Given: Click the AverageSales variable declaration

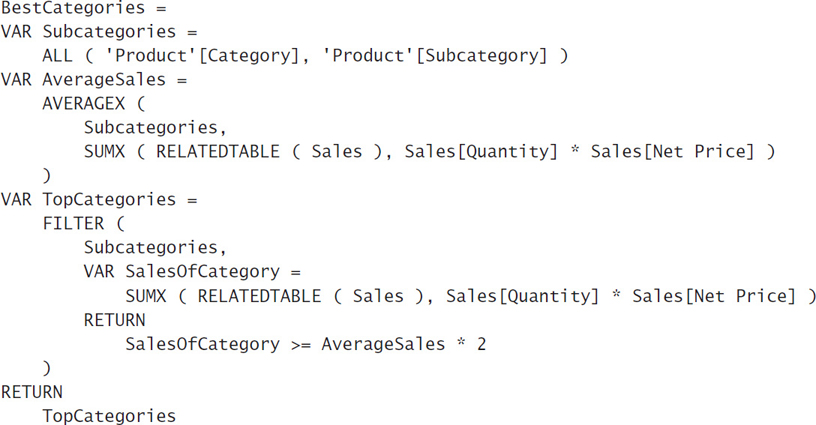Looking at the screenshot, I should click(x=94, y=80).
